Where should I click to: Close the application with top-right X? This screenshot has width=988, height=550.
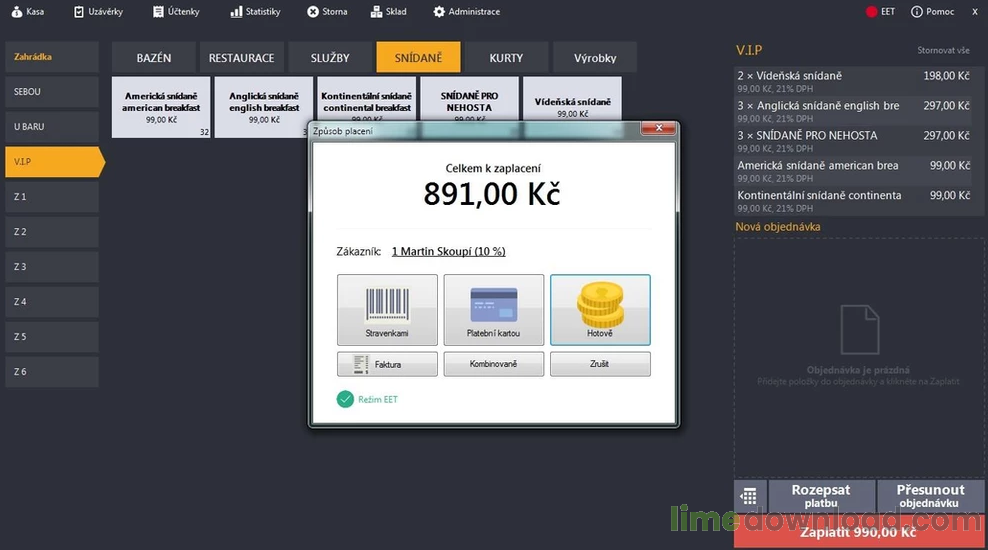(x=975, y=11)
